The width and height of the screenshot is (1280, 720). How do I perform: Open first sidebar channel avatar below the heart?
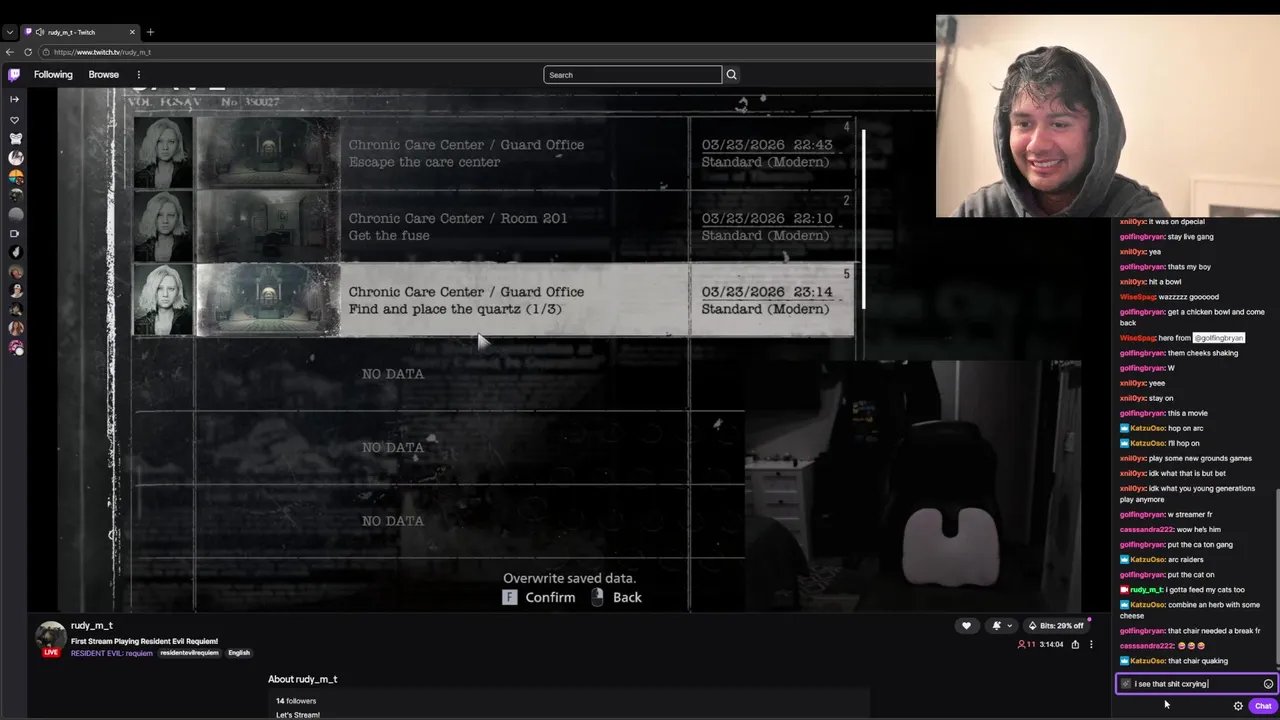click(15, 138)
